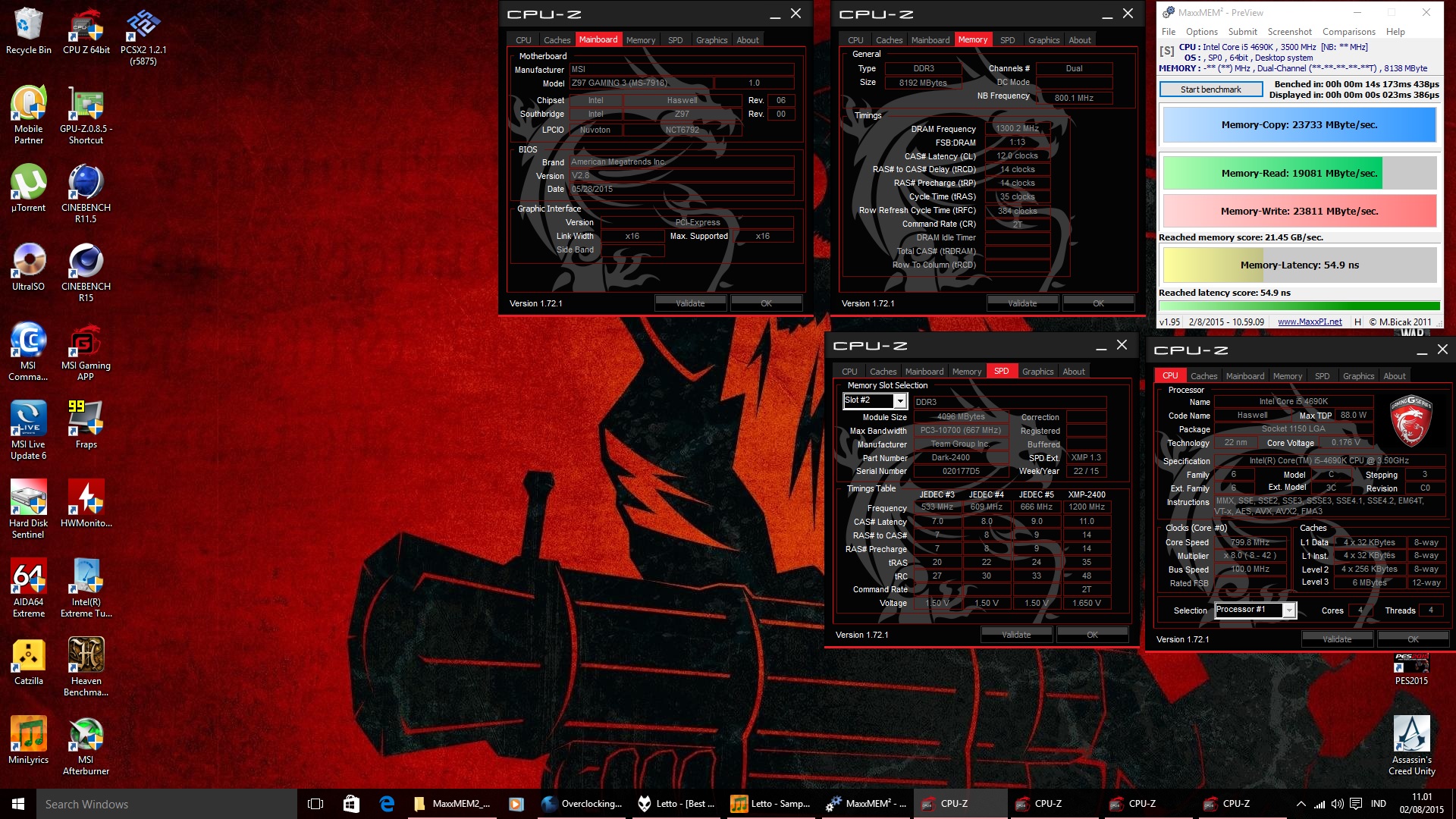Open MSI Live Update 6 icon

pyautogui.click(x=29, y=430)
